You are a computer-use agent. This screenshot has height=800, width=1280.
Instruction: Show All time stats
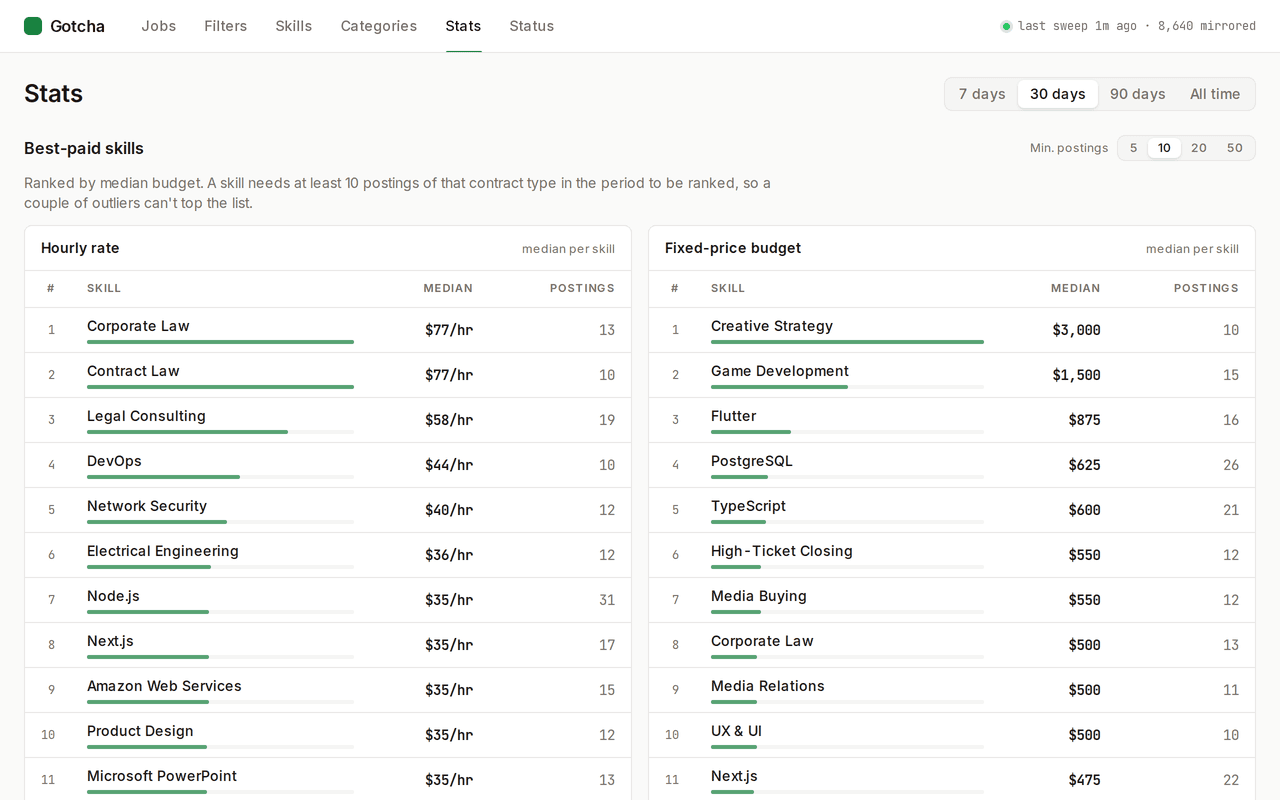pos(1215,94)
